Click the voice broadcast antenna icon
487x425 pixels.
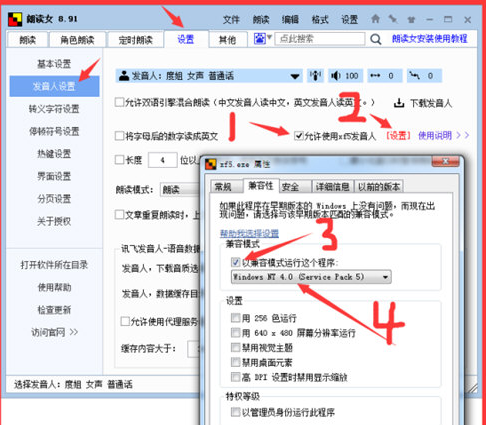(x=315, y=76)
